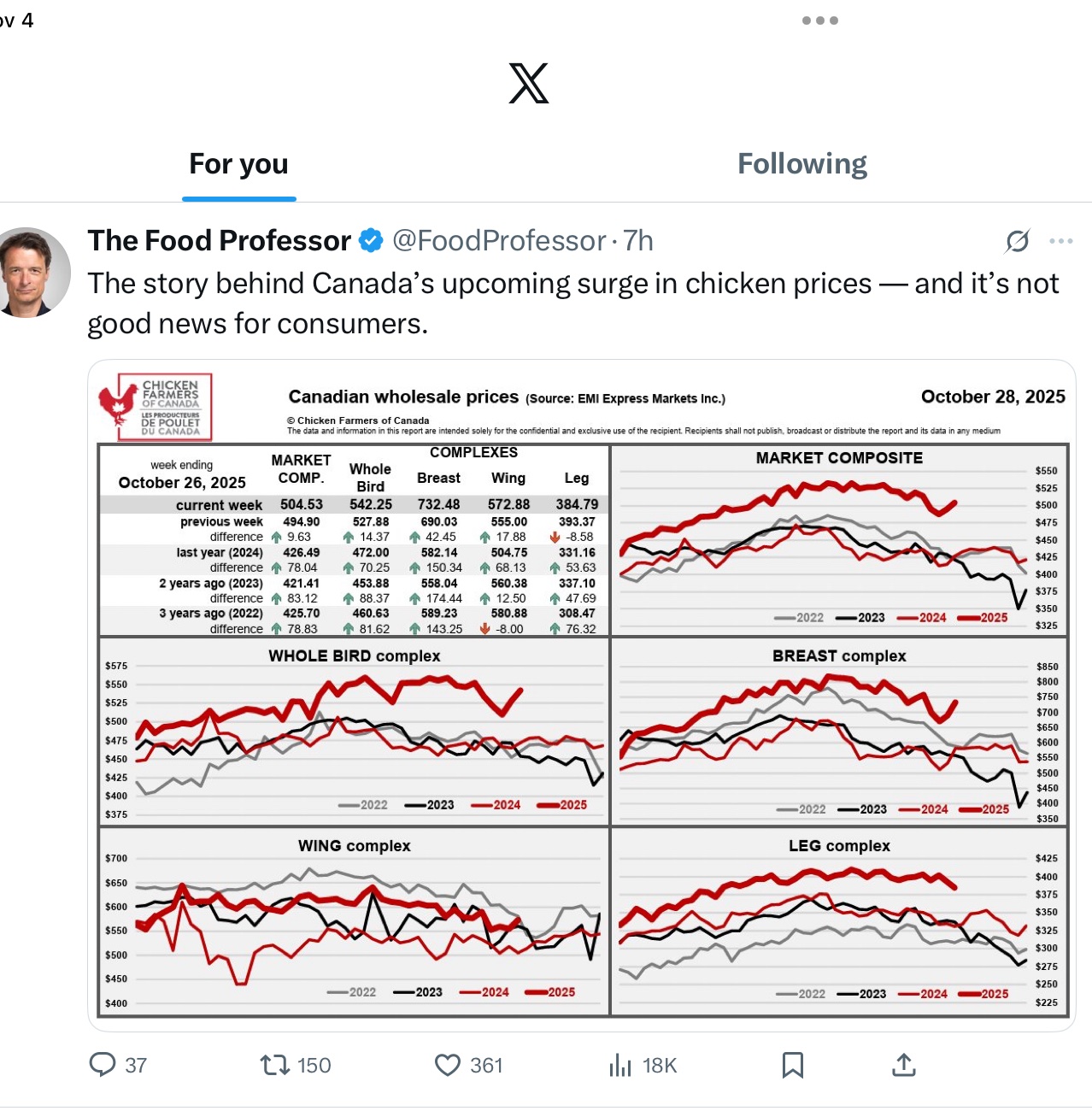Click the blue verified badge

click(x=371, y=241)
